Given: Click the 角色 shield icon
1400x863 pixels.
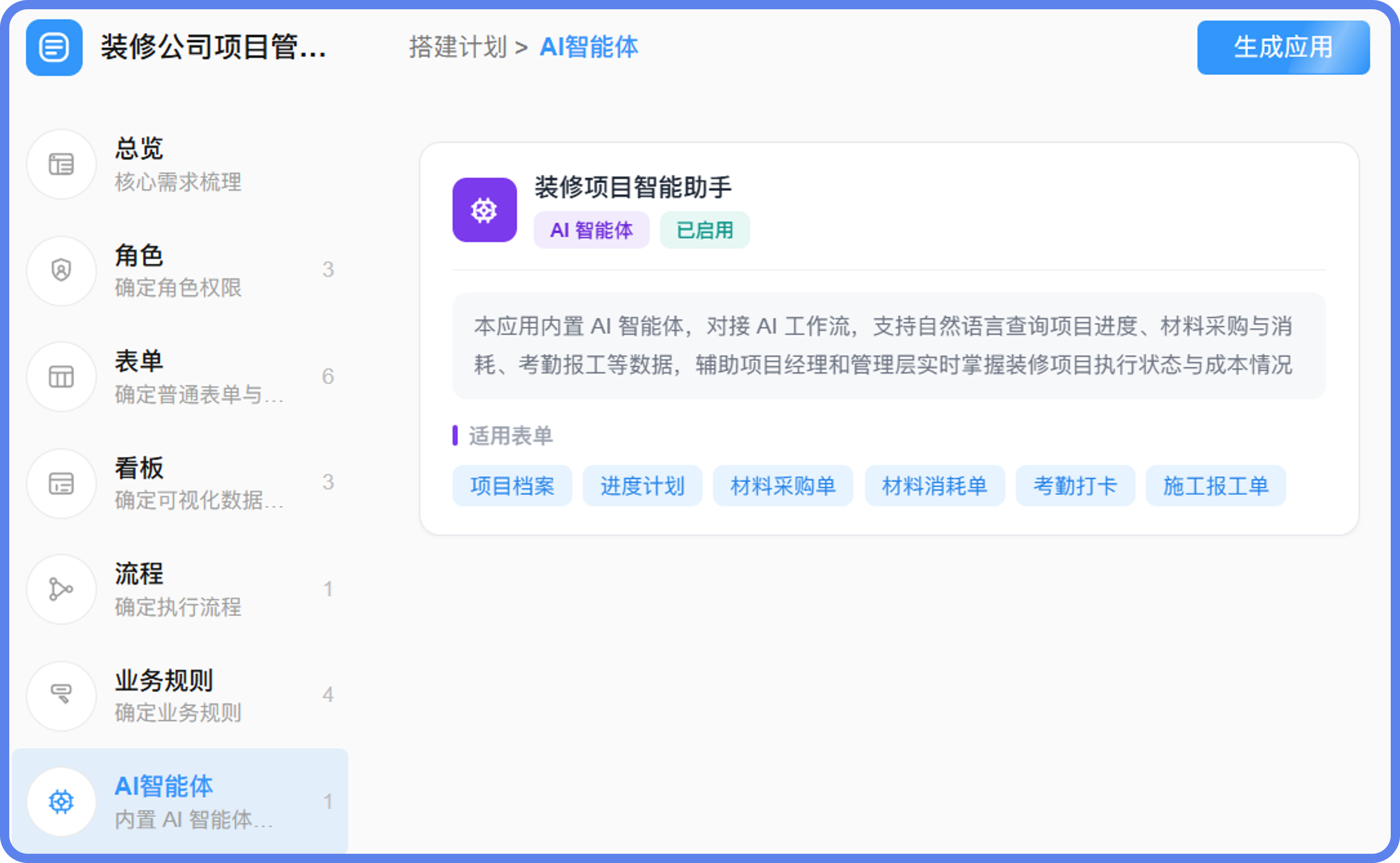Looking at the screenshot, I should tap(61, 271).
